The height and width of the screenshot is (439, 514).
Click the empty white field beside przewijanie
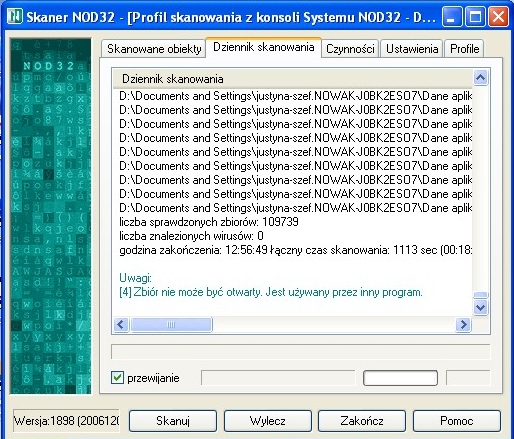(x=400, y=378)
